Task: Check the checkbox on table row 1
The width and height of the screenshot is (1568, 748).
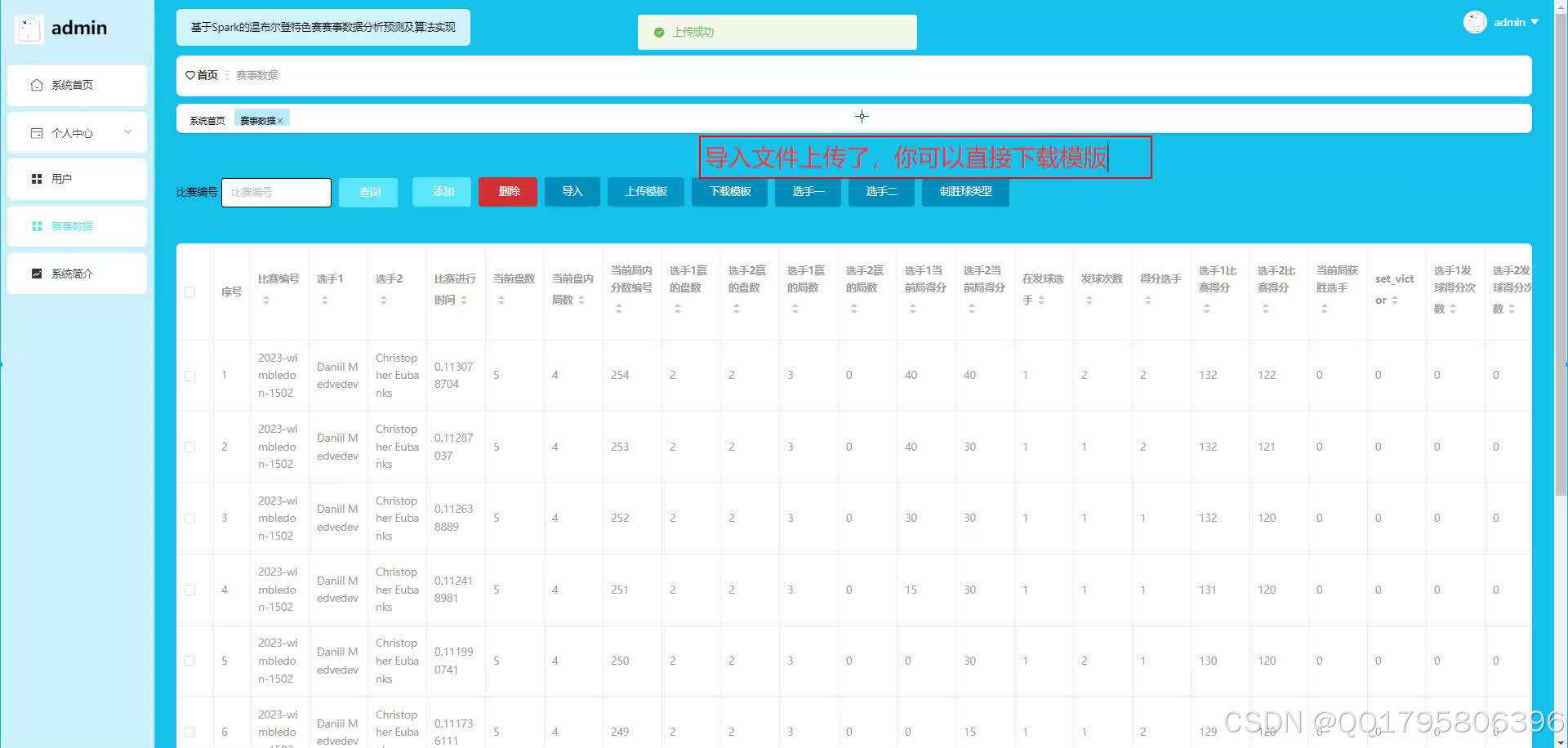Action: 190,375
